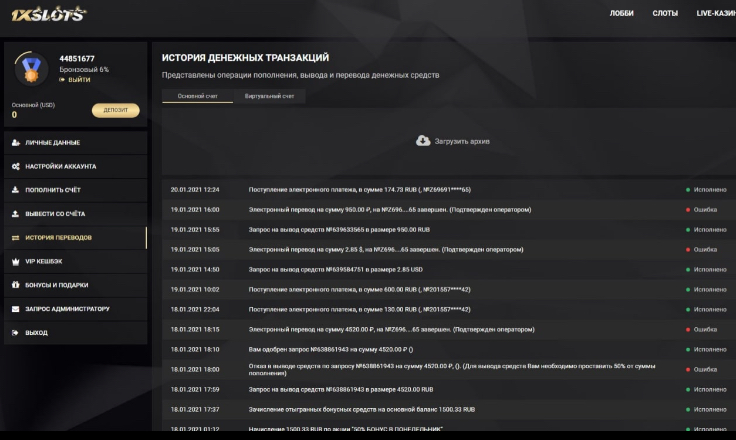Click the withdrawal refusal description at 18:00
Viewport: 736px width, 440px height.
[x=452, y=370]
